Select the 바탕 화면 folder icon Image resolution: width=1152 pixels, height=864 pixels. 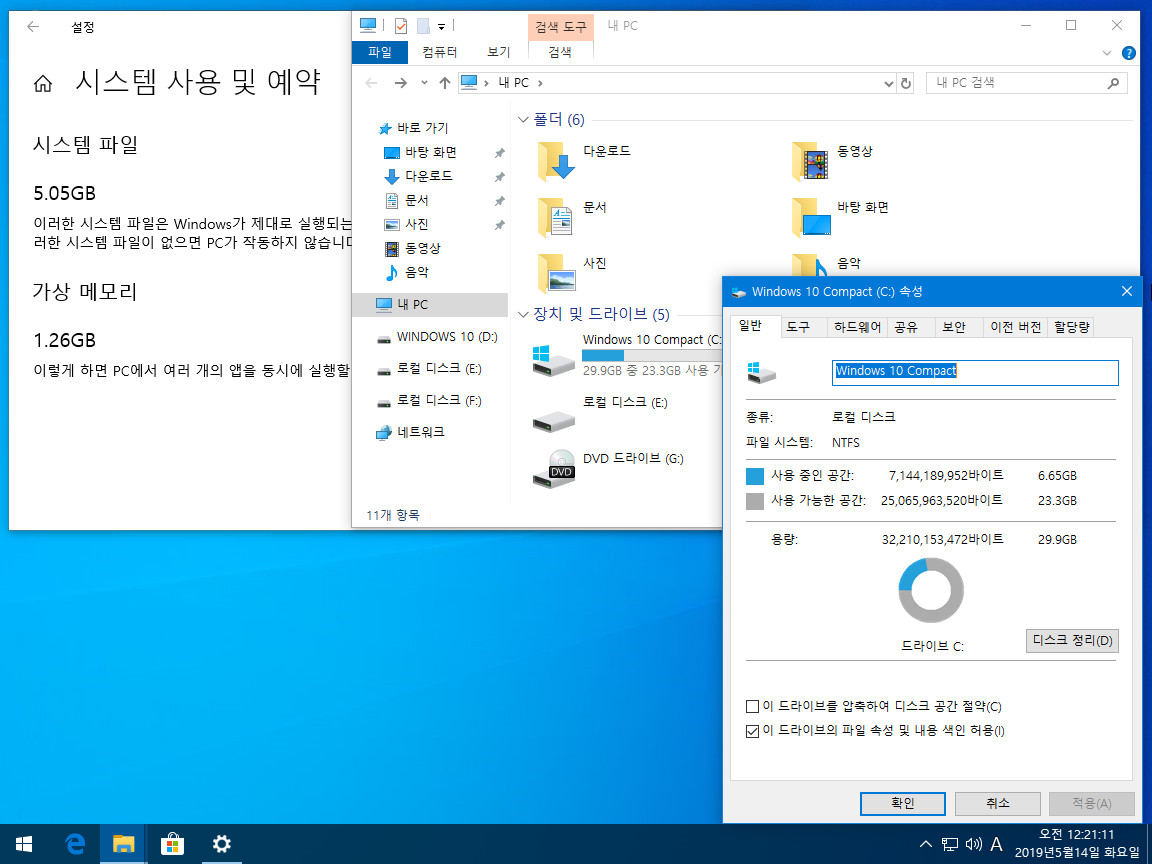pos(810,217)
